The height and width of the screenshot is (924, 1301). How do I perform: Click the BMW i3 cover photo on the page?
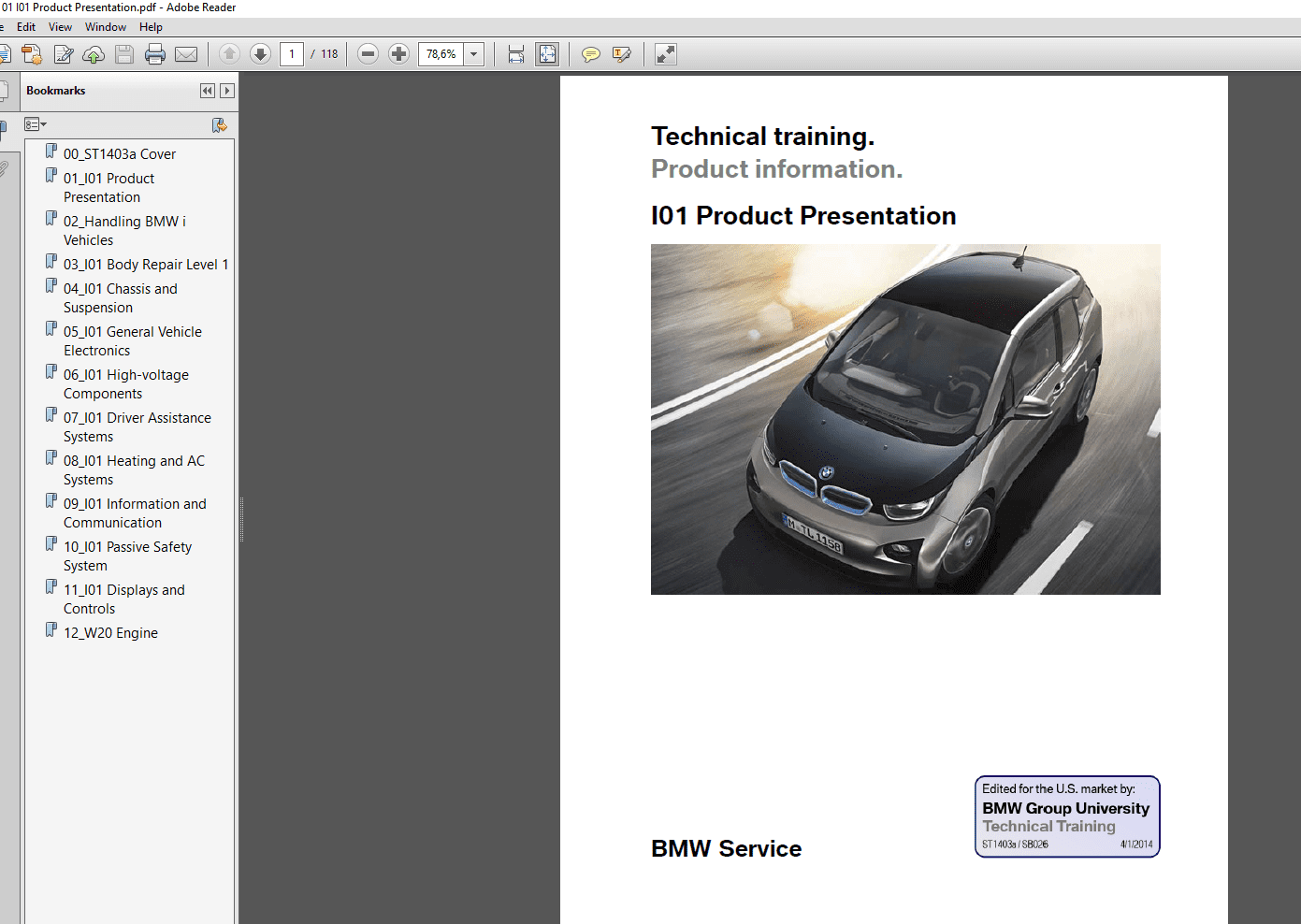point(905,419)
